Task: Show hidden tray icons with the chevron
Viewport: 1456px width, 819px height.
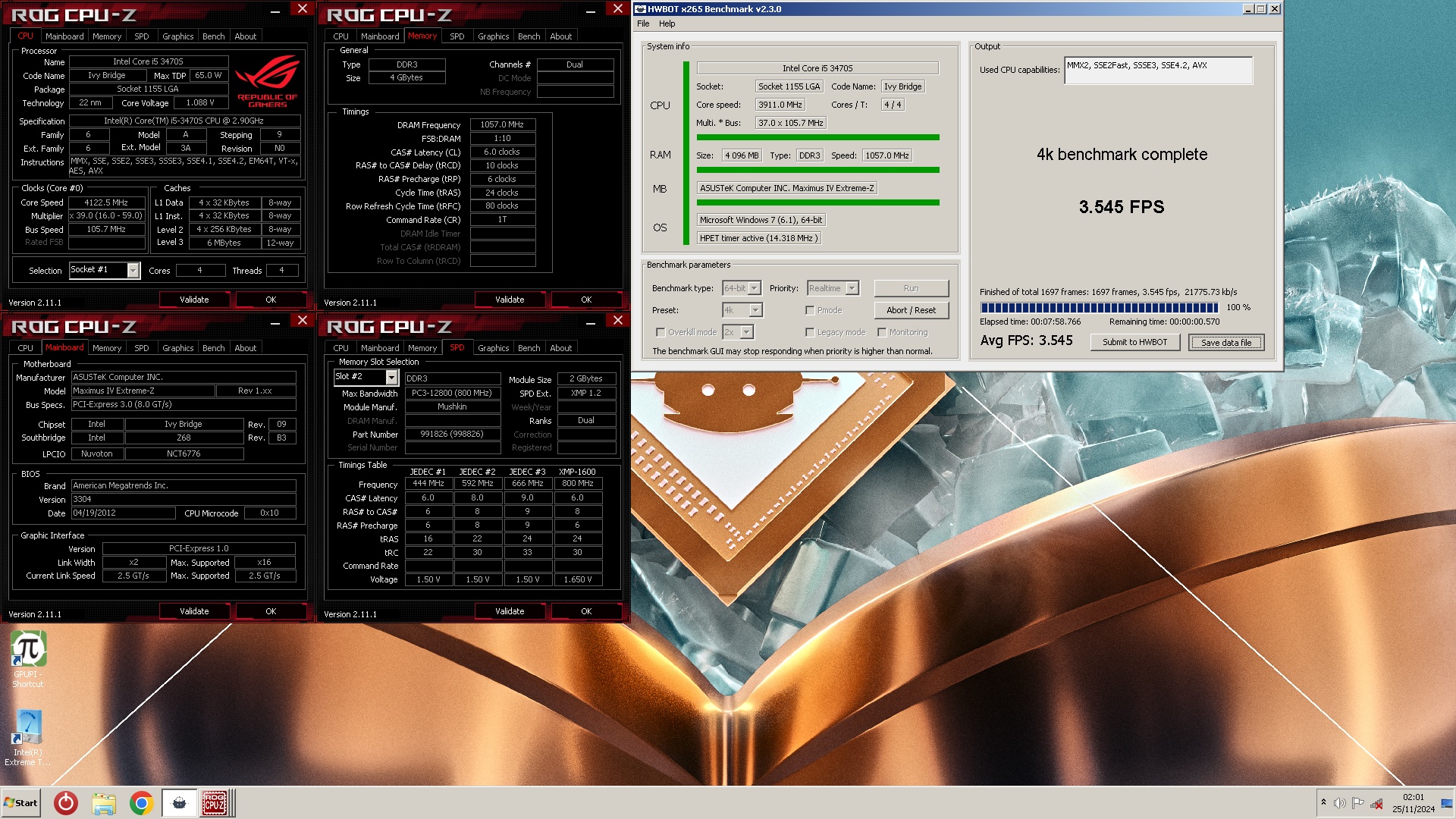Action: point(1323,802)
